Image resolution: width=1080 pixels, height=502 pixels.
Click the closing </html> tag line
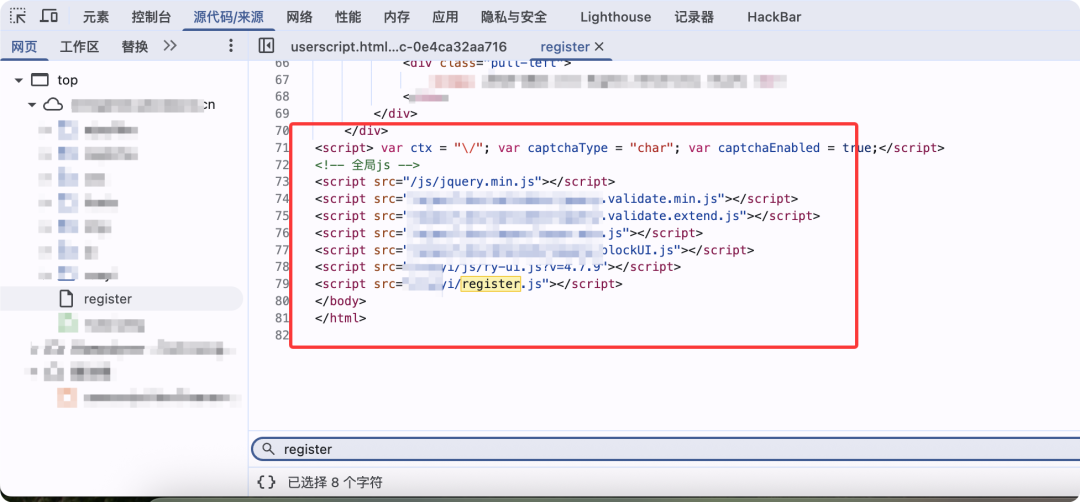[340, 318]
